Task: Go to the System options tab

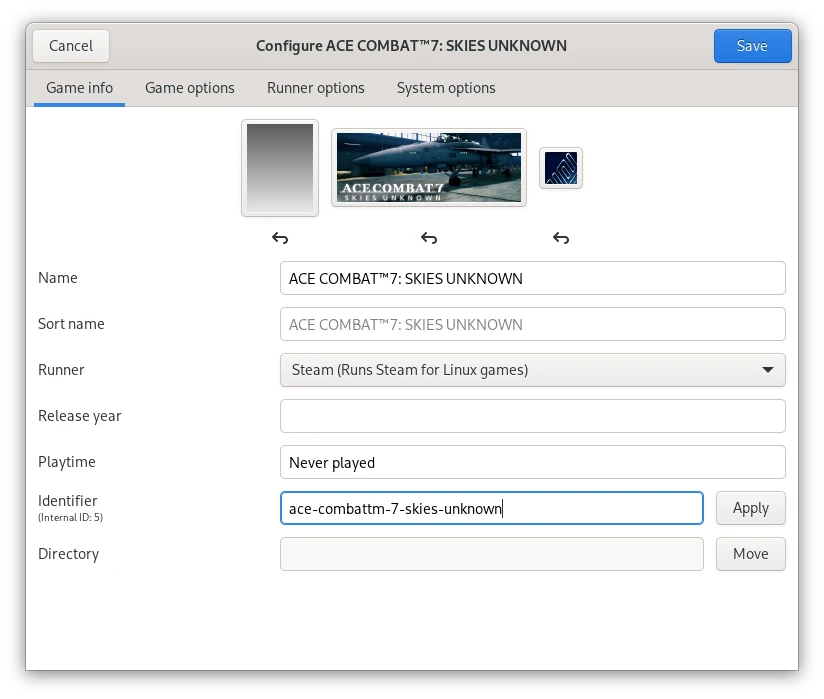Action: [x=446, y=88]
